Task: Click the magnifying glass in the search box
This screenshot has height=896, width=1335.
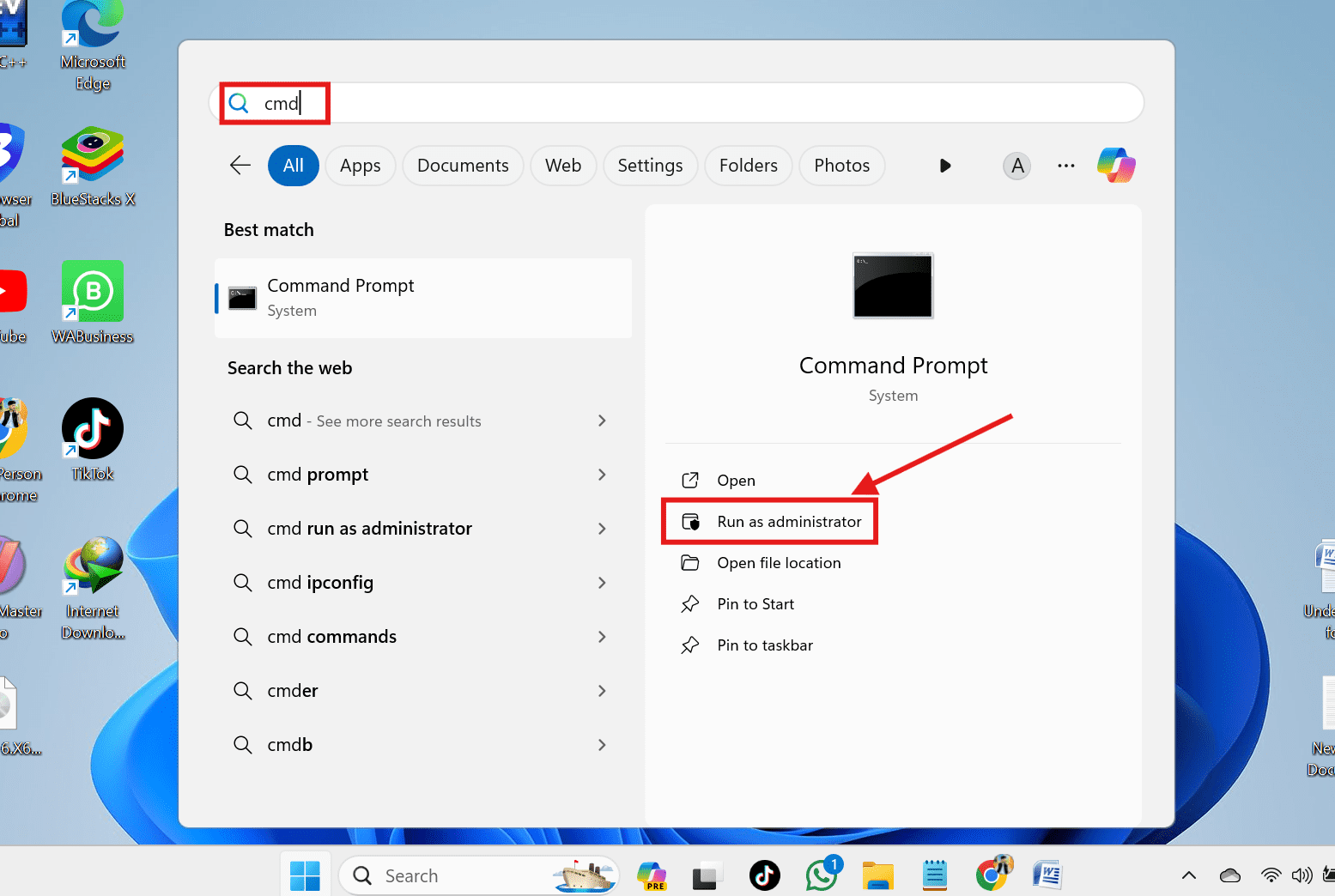Action: tap(238, 103)
